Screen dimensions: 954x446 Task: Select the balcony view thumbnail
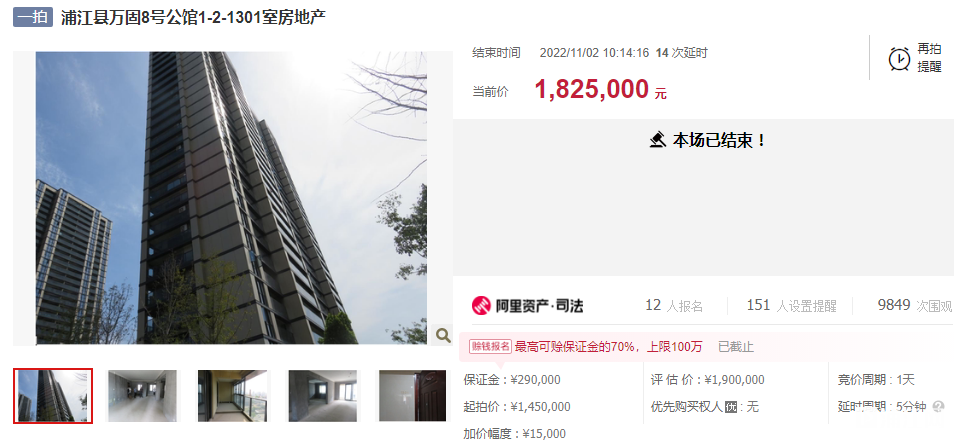pos(233,395)
